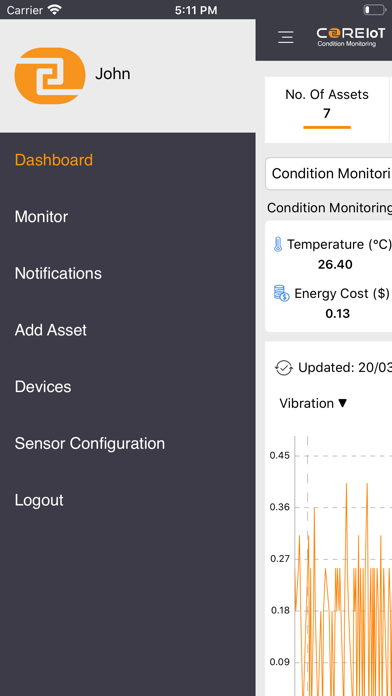Click Logout in the sidebar
The image size is (392, 696).
point(39,500)
